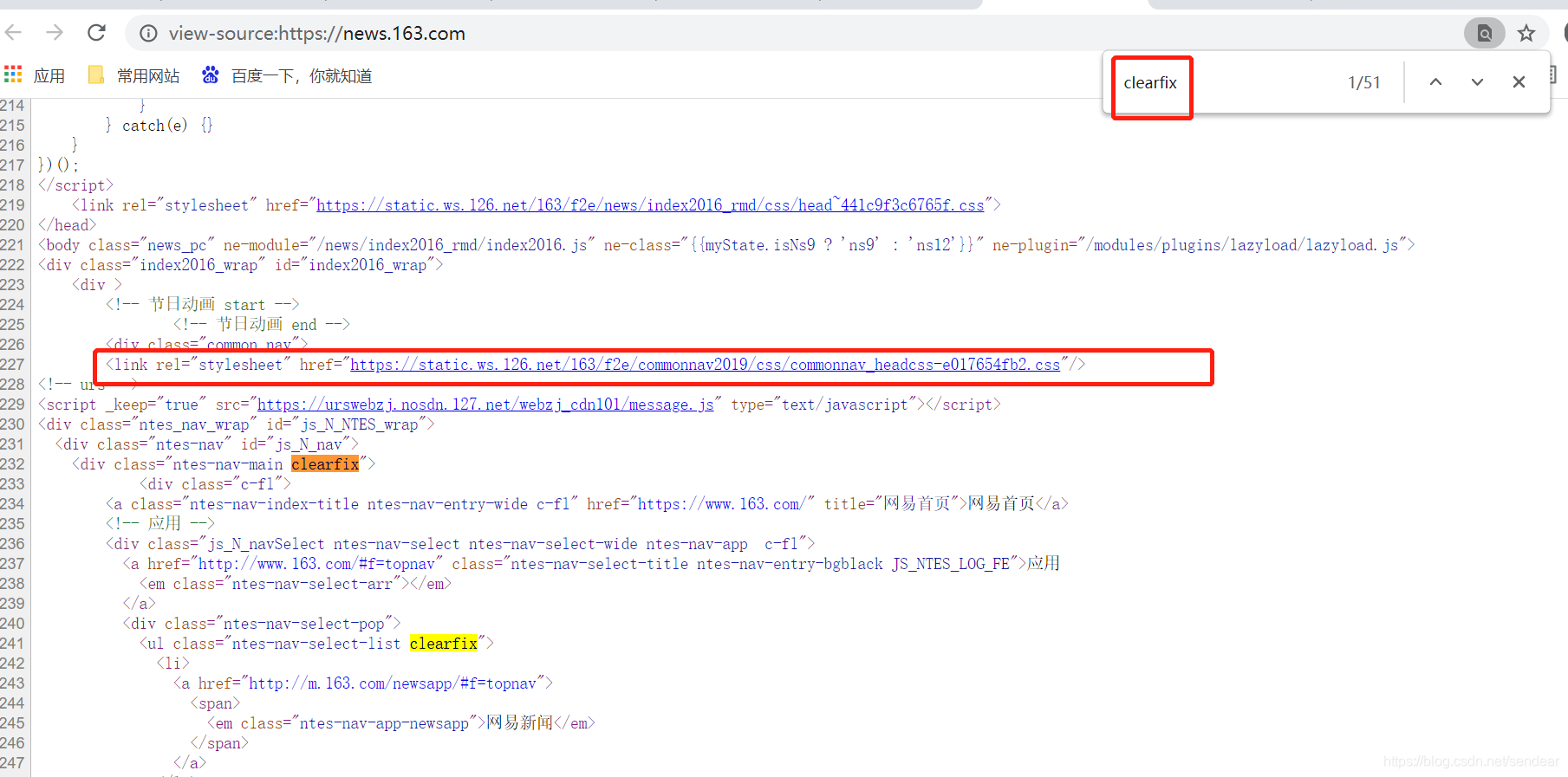
Task: Click the ntes-nav-select-pop div line
Action: [x=262, y=624]
